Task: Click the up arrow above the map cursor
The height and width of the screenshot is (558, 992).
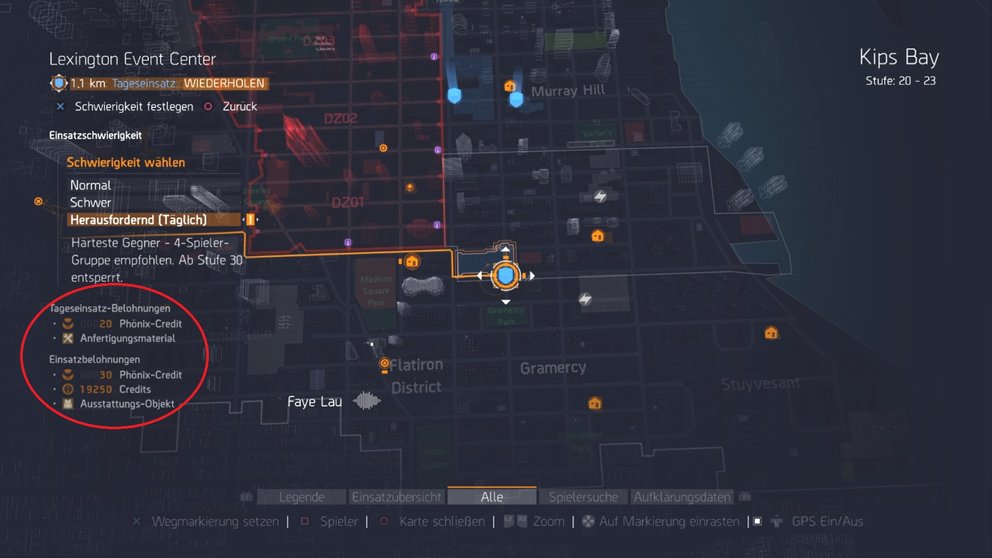Action: [505, 250]
